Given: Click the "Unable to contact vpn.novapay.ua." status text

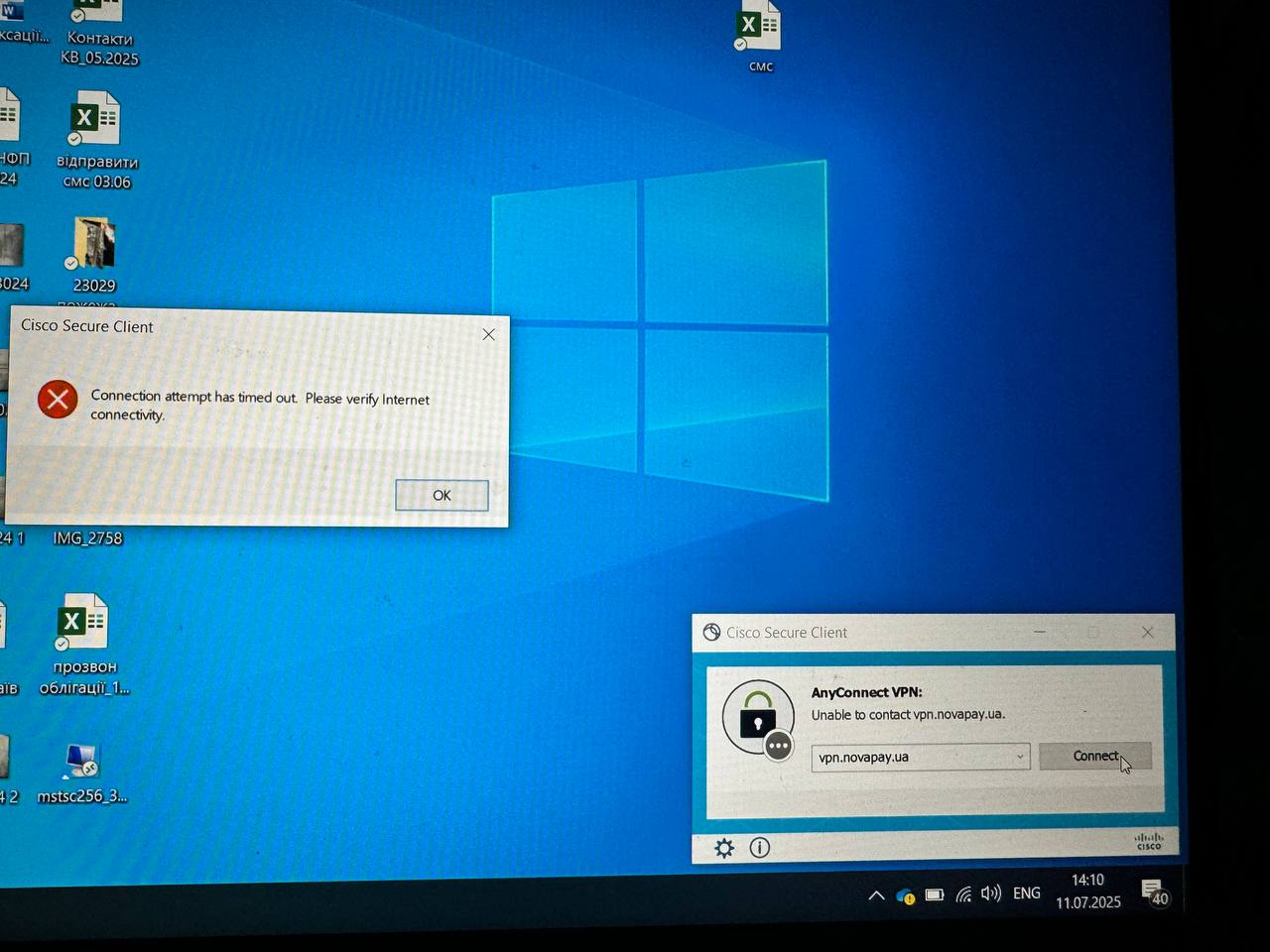Looking at the screenshot, I should [908, 714].
